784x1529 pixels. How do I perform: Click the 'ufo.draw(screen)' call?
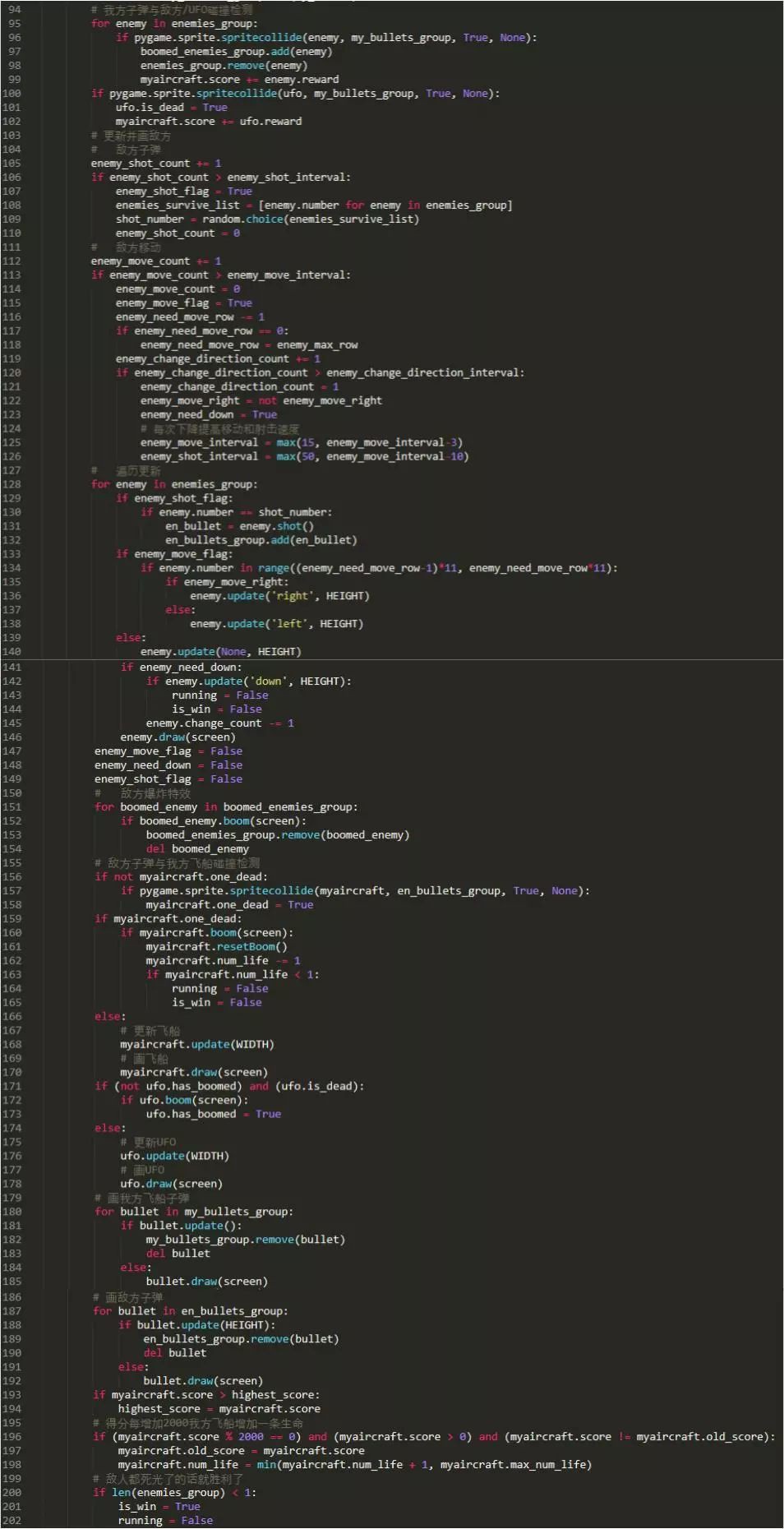(171, 1185)
